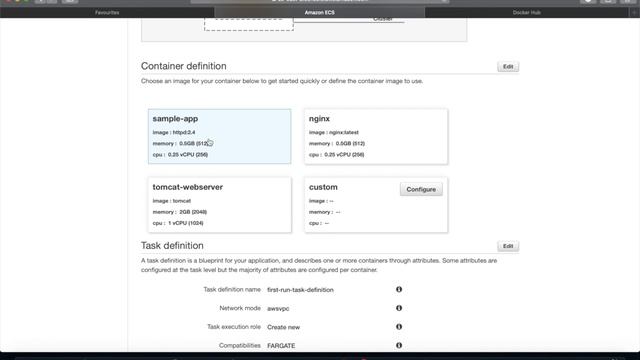Switch to the Amazon ECS browser tab
The image size is (640, 360).
click(x=320, y=13)
